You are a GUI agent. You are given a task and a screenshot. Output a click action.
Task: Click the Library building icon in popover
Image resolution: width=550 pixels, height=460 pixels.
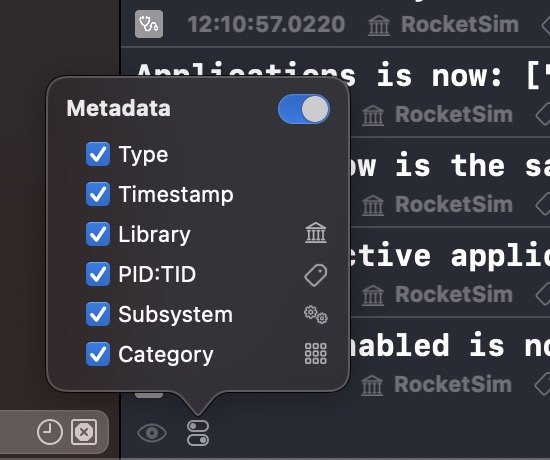[x=316, y=233]
